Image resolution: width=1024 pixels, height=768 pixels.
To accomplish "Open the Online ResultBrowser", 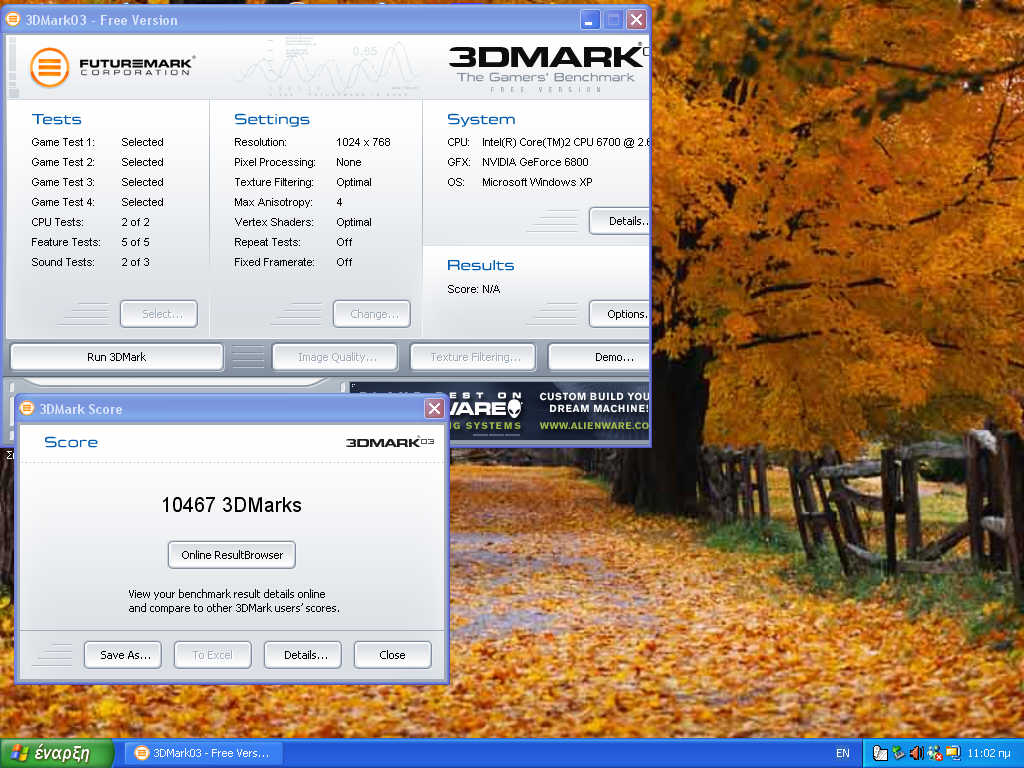I will coord(232,555).
